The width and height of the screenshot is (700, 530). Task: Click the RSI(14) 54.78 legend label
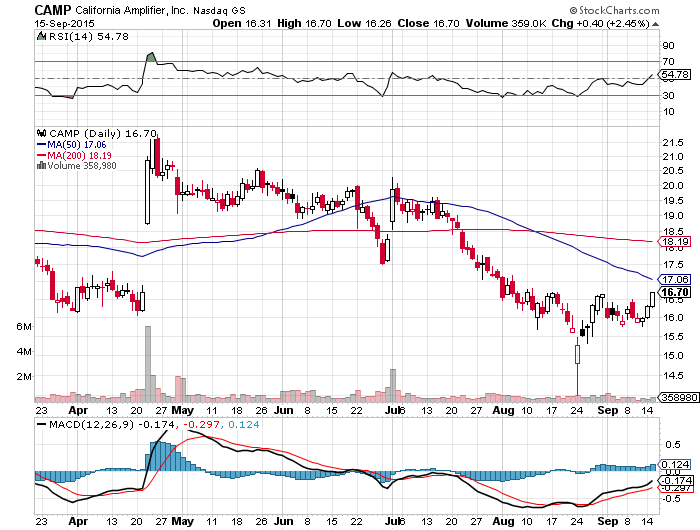pyautogui.click(x=88, y=37)
